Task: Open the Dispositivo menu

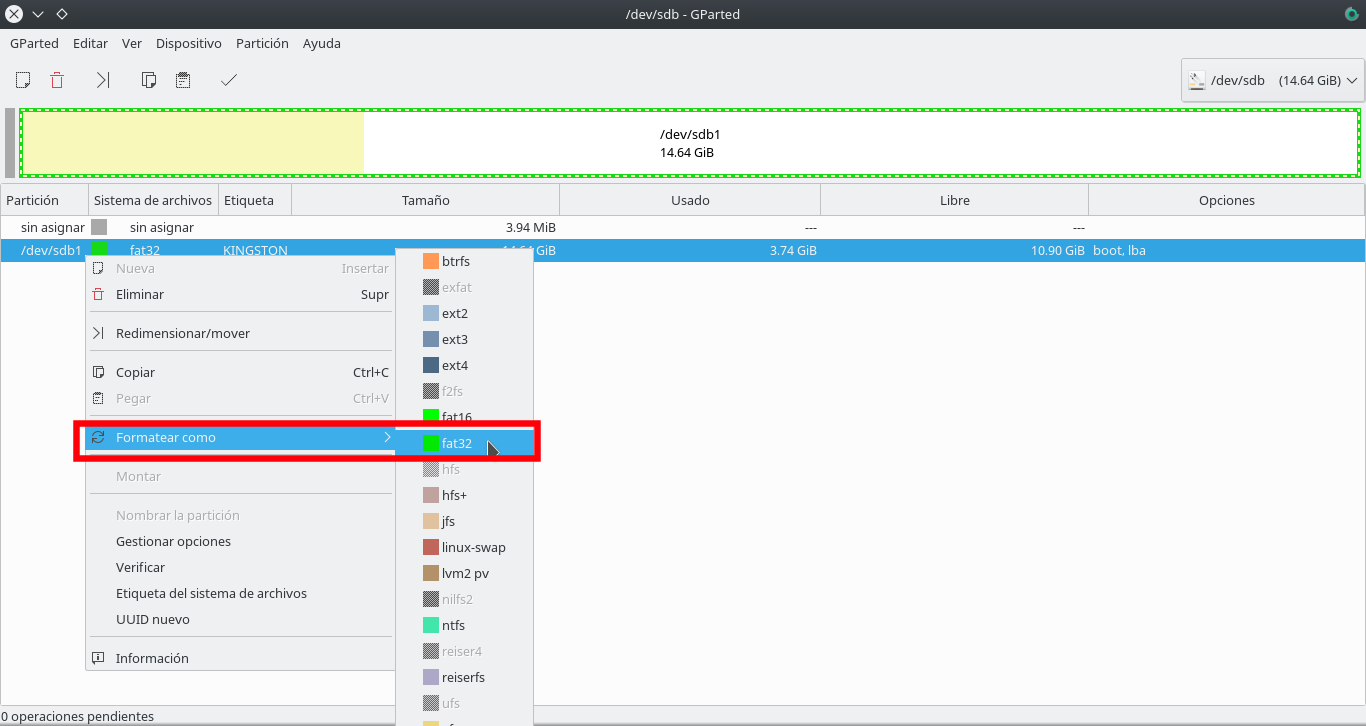Action: 189,43
